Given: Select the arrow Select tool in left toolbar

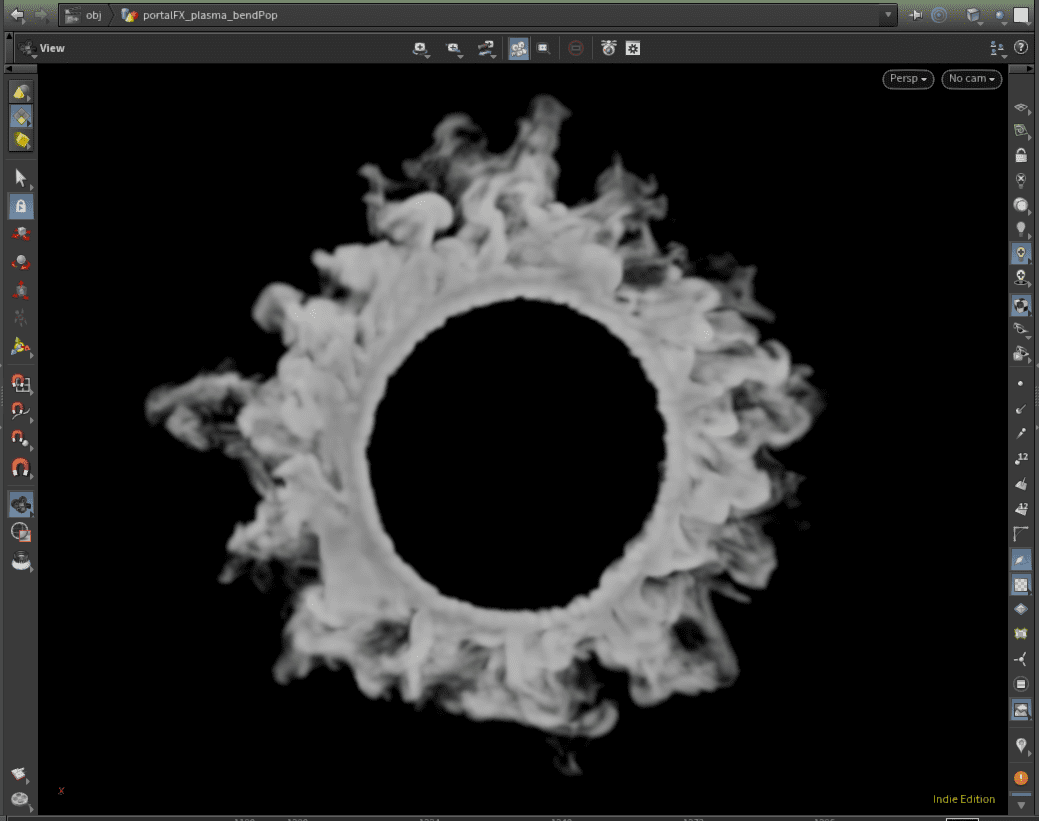Looking at the screenshot, I should 20,177.
